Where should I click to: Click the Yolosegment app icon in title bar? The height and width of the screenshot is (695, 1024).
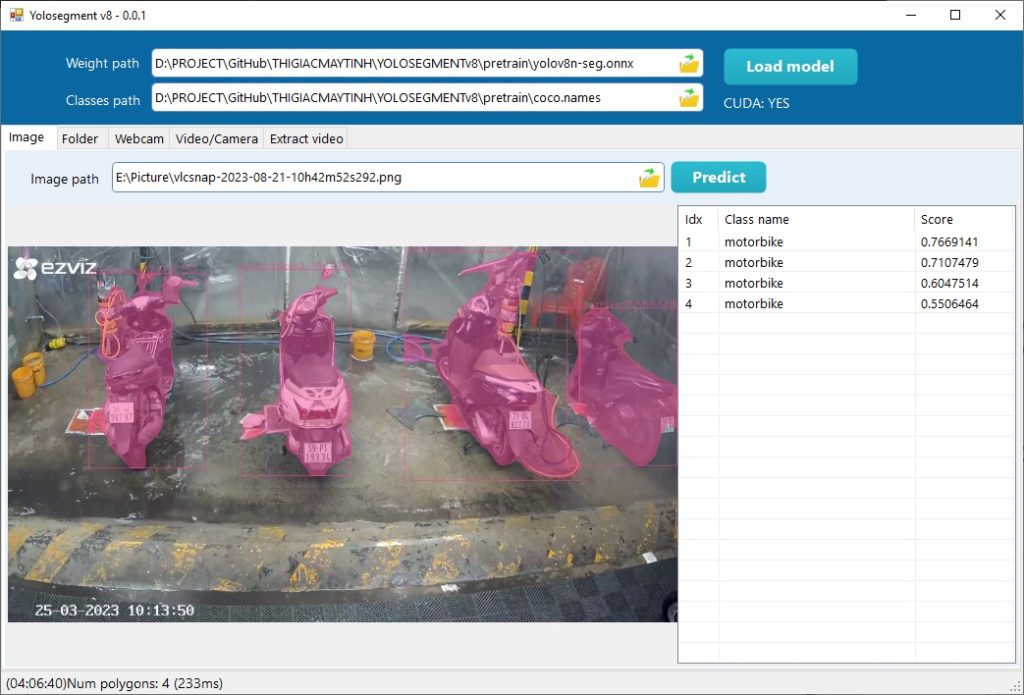tap(16, 15)
